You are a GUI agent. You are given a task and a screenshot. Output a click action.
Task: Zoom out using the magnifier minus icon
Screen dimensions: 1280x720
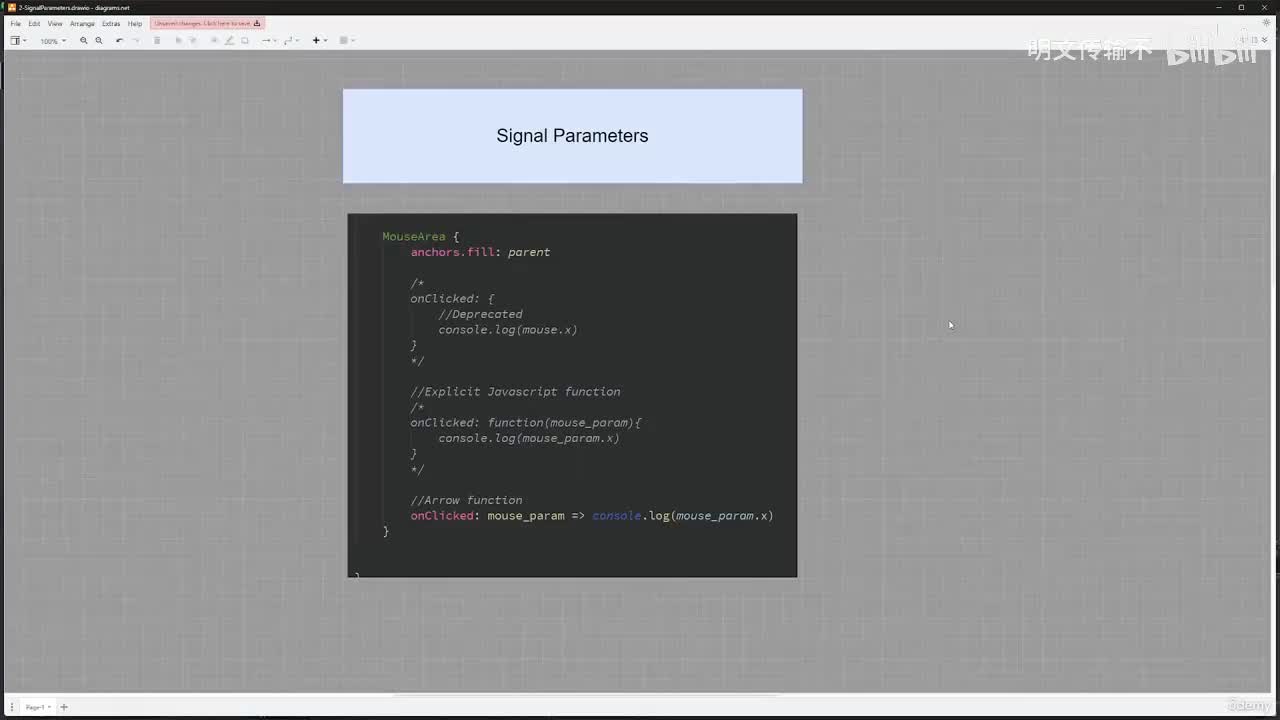(x=98, y=41)
